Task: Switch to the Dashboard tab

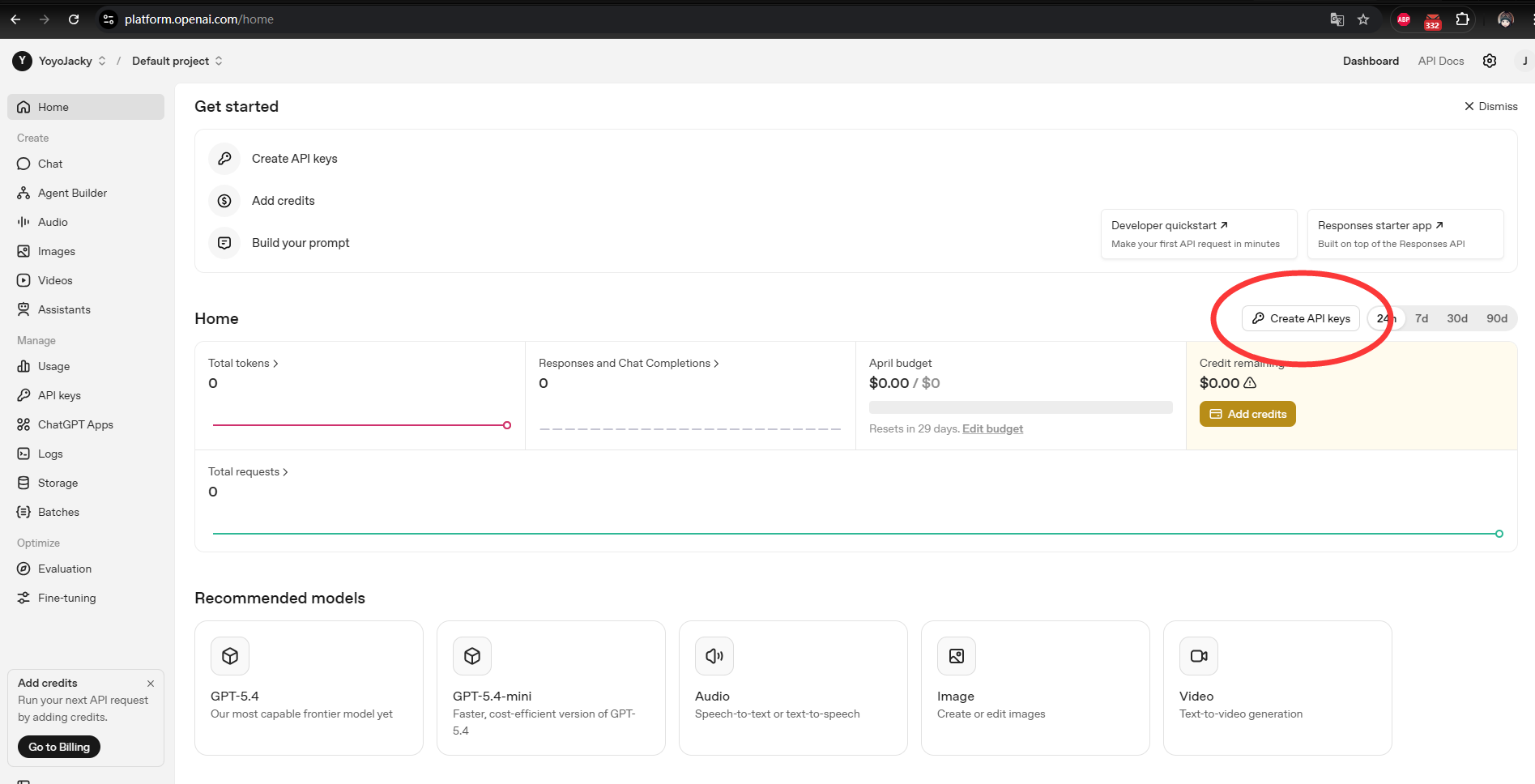Action: [1371, 61]
